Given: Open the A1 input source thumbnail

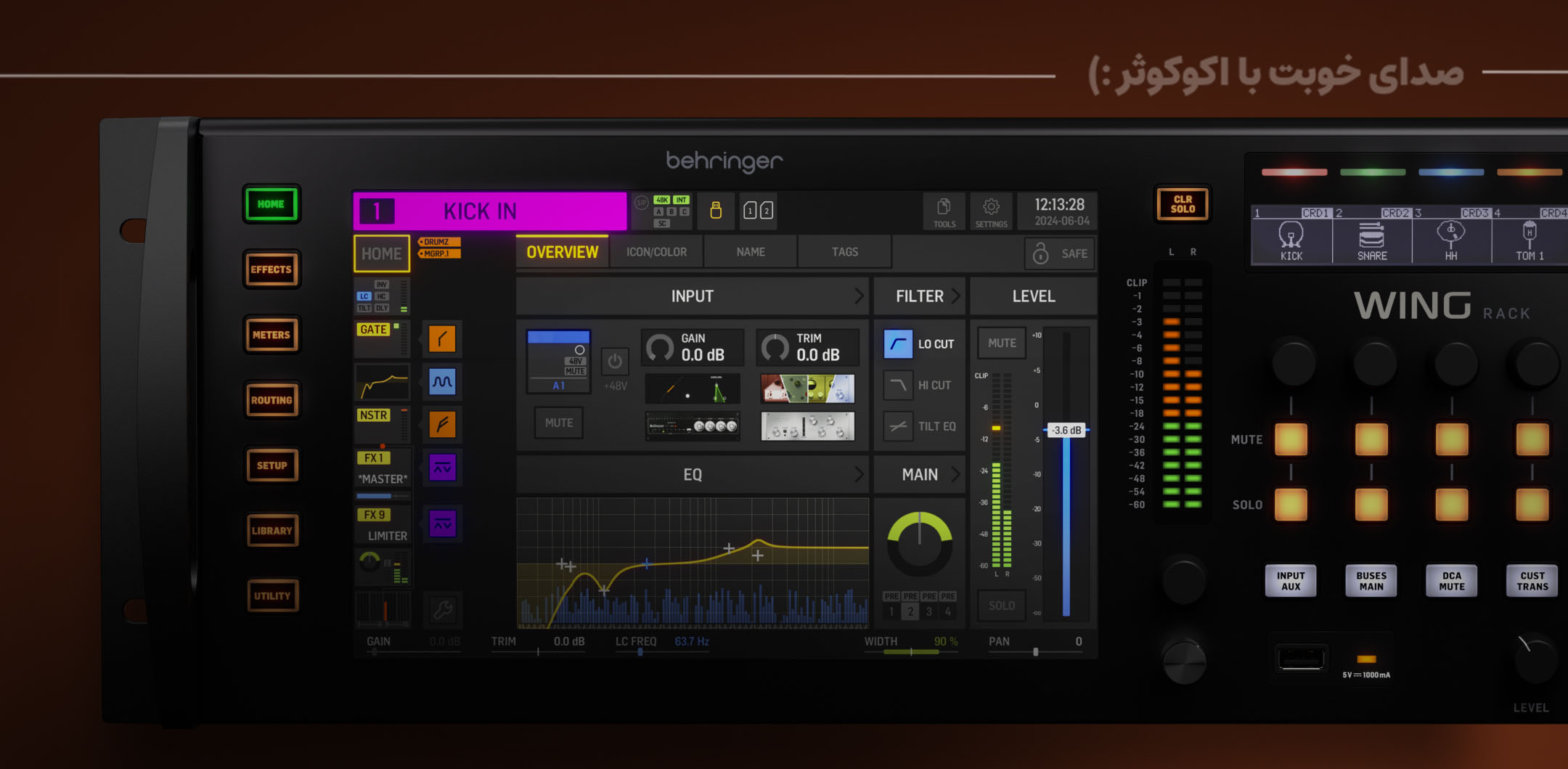Looking at the screenshot, I should click(558, 362).
